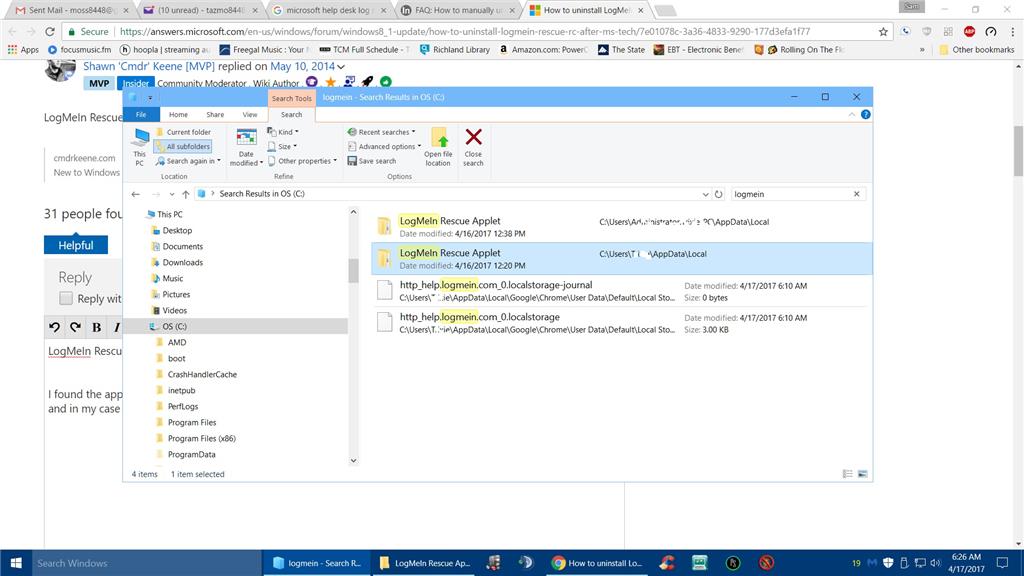Go back in Explorer navigation

point(135,194)
